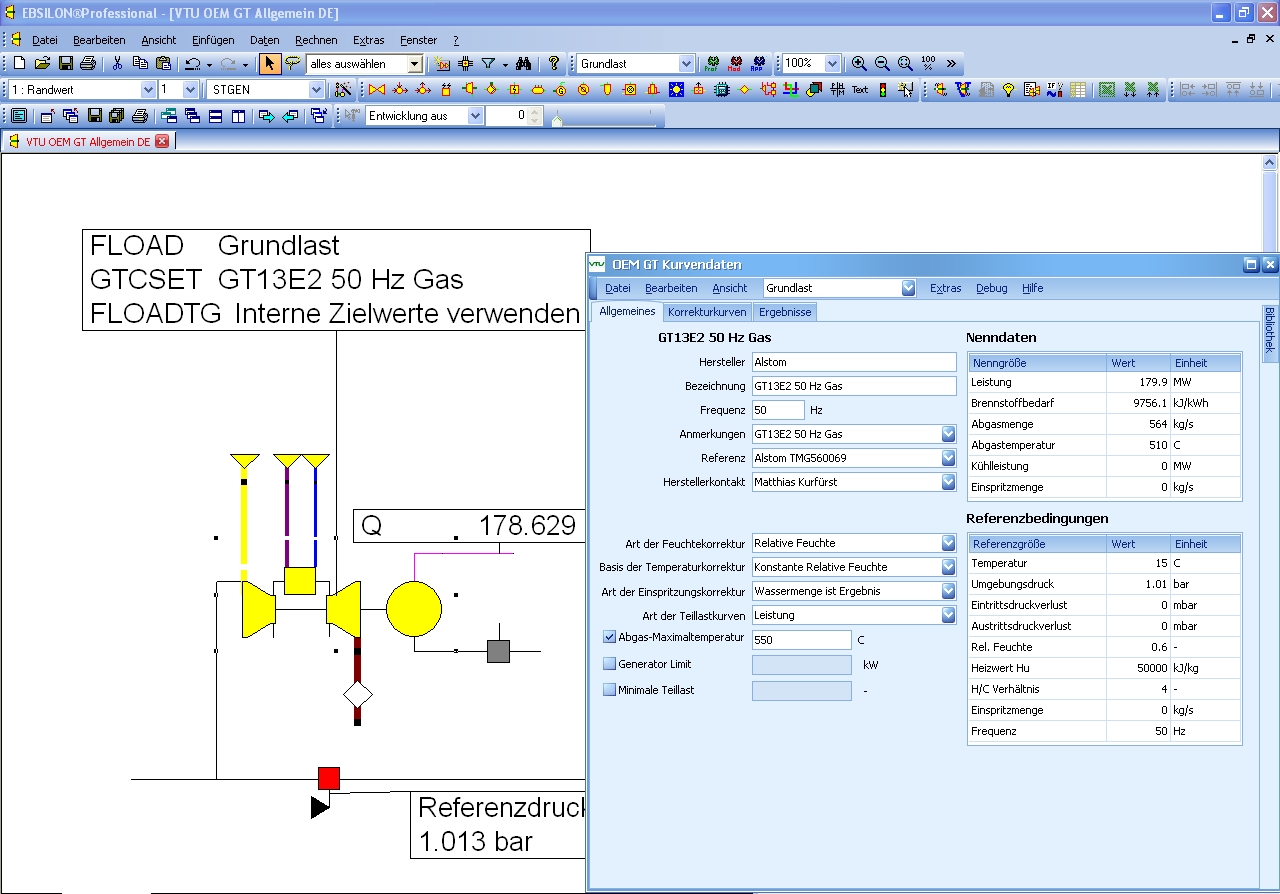Open the Grundlast profile dropdown in the main toolbar
Viewport: 1280px width, 894px height.
pyautogui.click(x=686, y=64)
